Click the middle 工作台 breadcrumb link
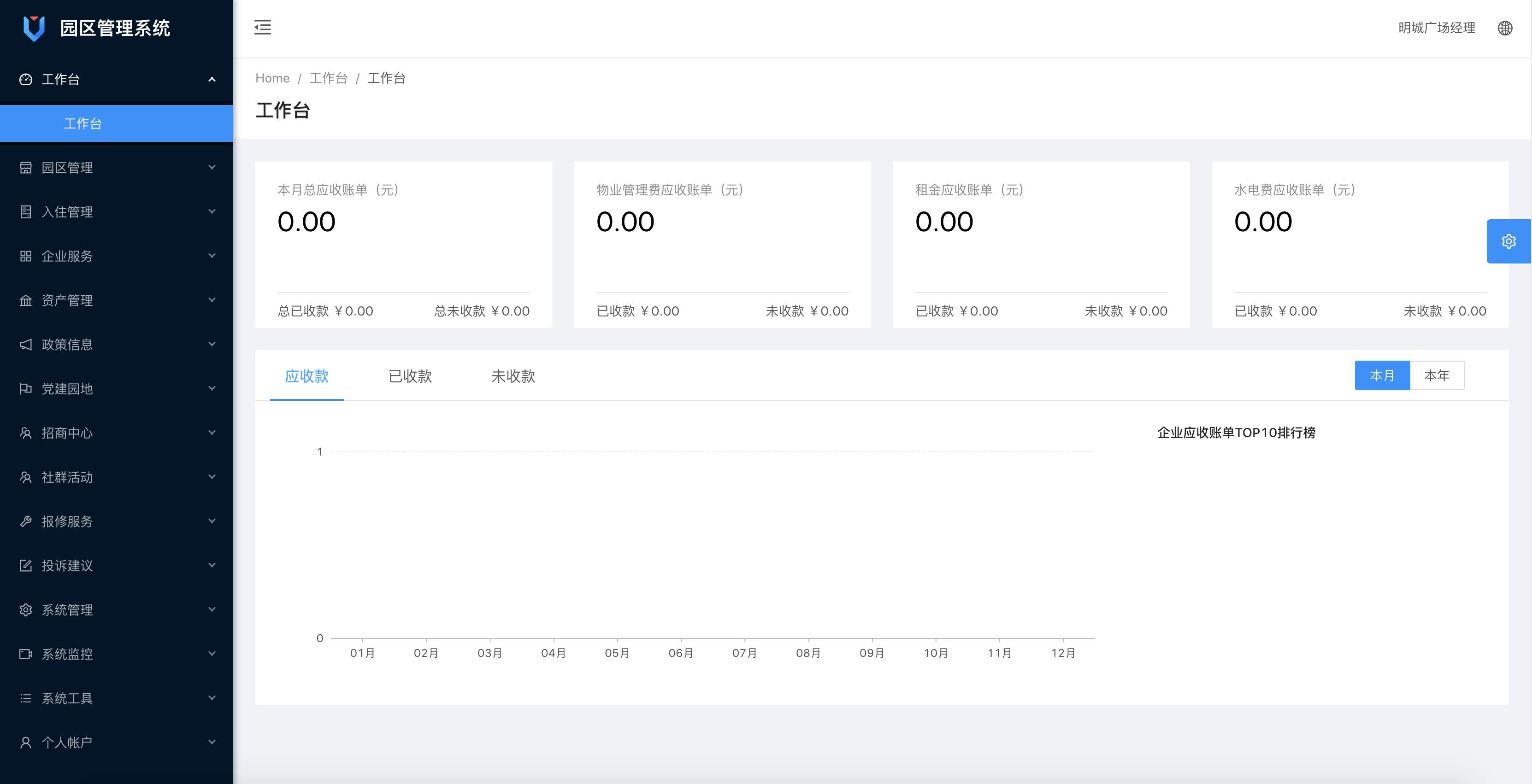 [328, 78]
